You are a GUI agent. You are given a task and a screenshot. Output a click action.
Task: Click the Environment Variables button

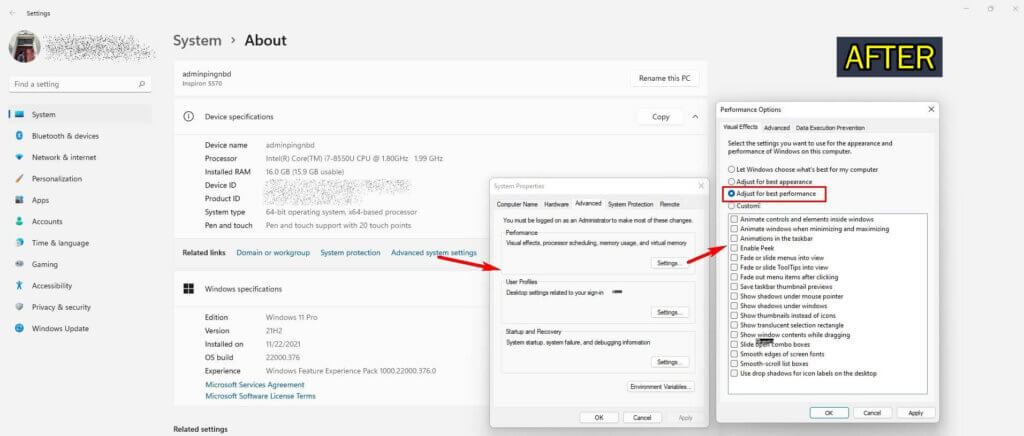click(660, 386)
